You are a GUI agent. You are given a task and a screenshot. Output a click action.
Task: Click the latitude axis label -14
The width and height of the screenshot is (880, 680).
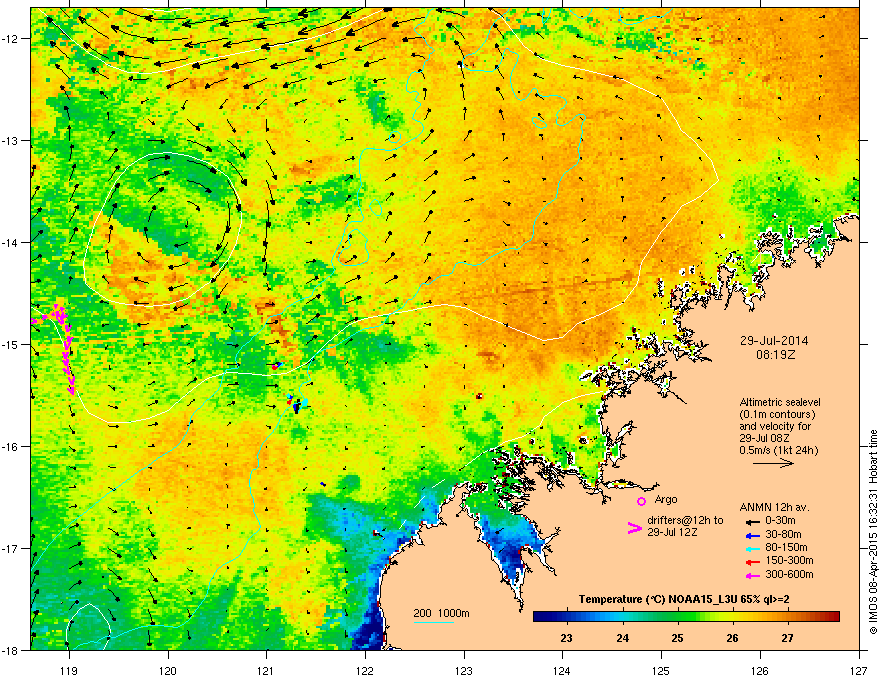[12, 242]
